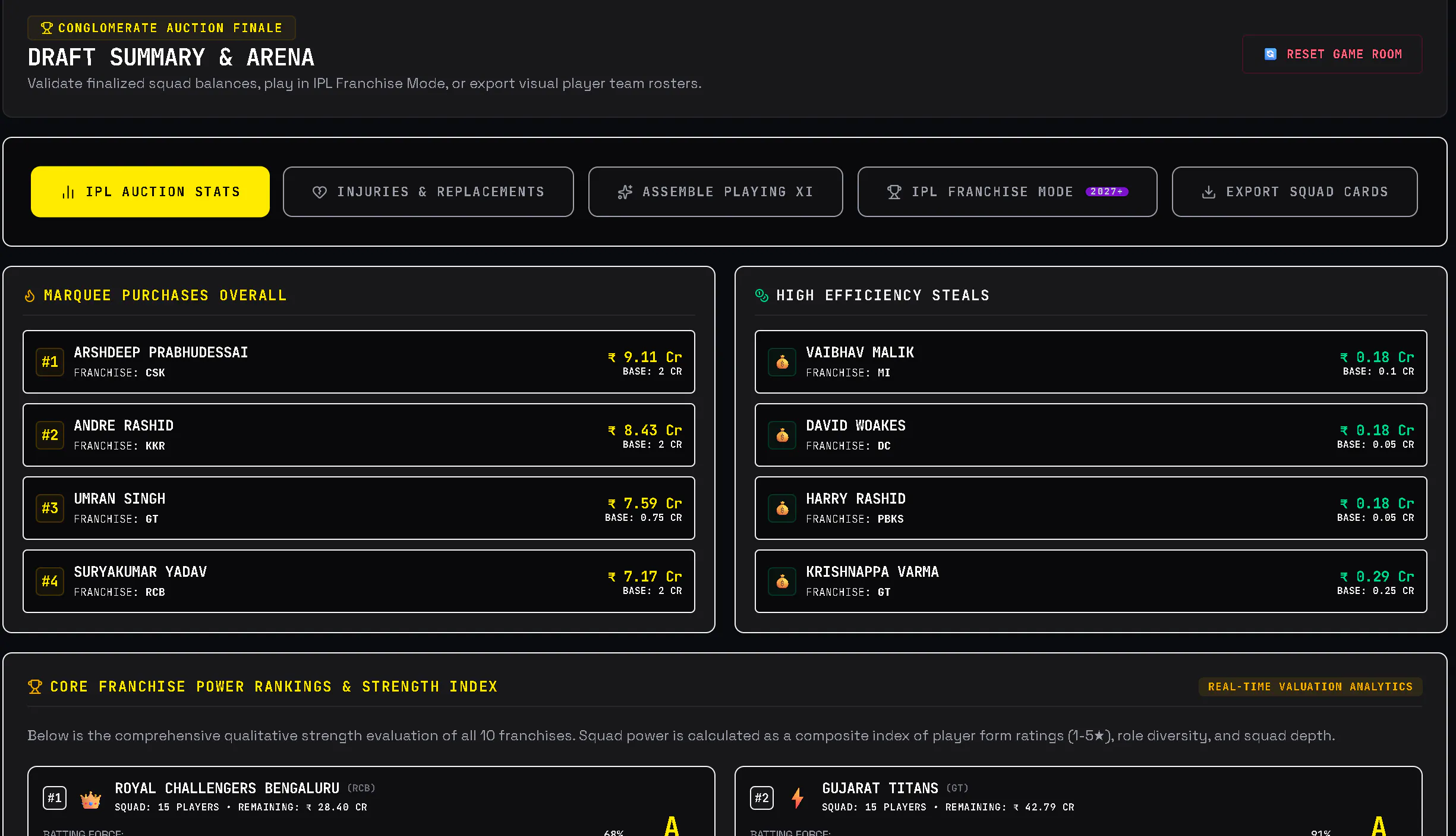This screenshot has width=1456, height=836.
Task: Click the trophy icon beside Core Franchise Power Rankings
Action: pos(35,687)
